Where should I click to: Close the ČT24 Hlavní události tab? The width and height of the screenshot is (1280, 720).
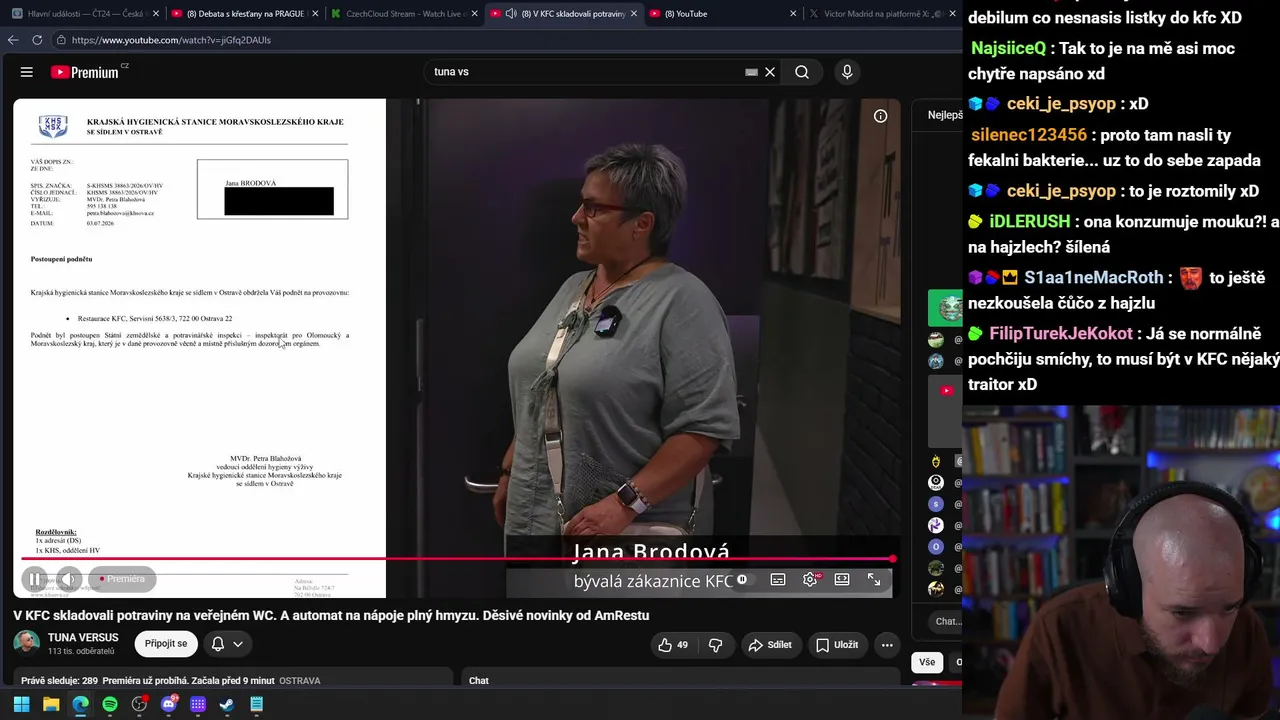(x=155, y=14)
